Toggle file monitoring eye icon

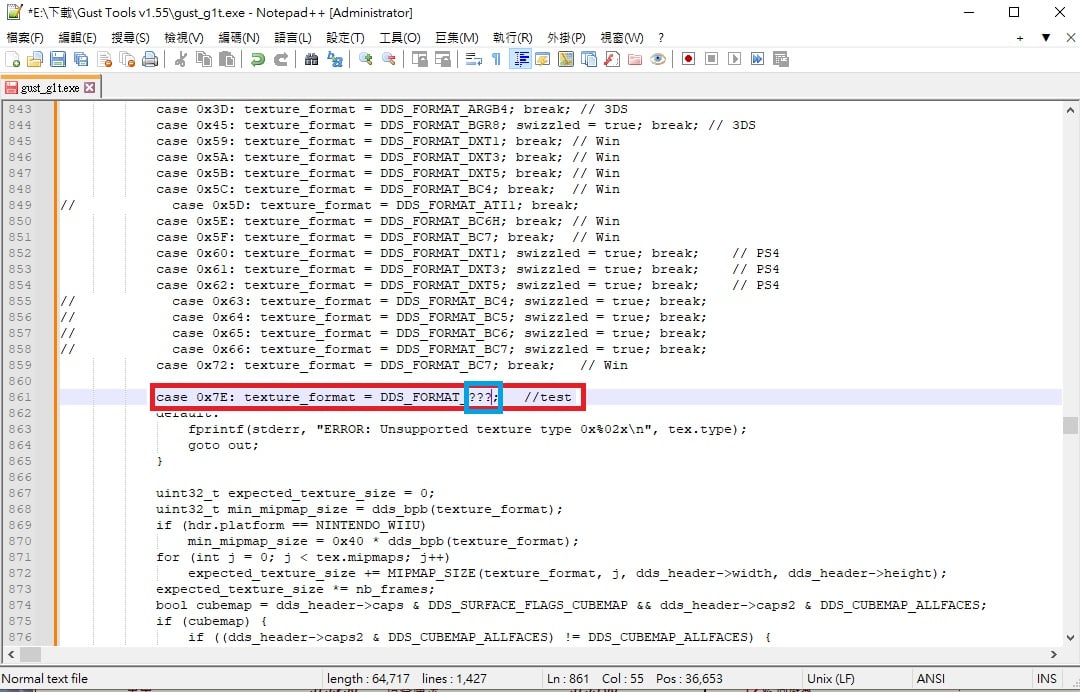click(658, 59)
